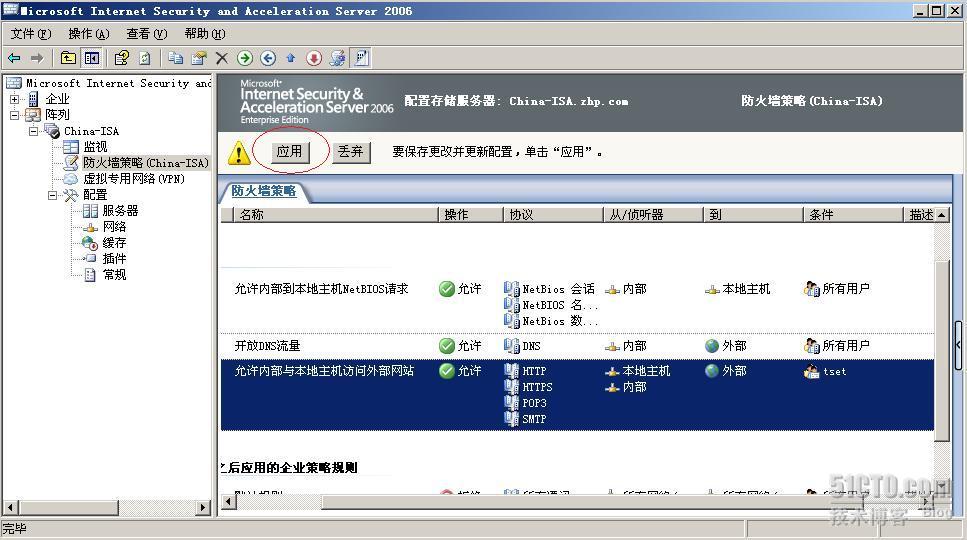Click the green allow icon on 开放DNS流量
Image resolution: width=967 pixels, height=540 pixels.
[x=446, y=346]
